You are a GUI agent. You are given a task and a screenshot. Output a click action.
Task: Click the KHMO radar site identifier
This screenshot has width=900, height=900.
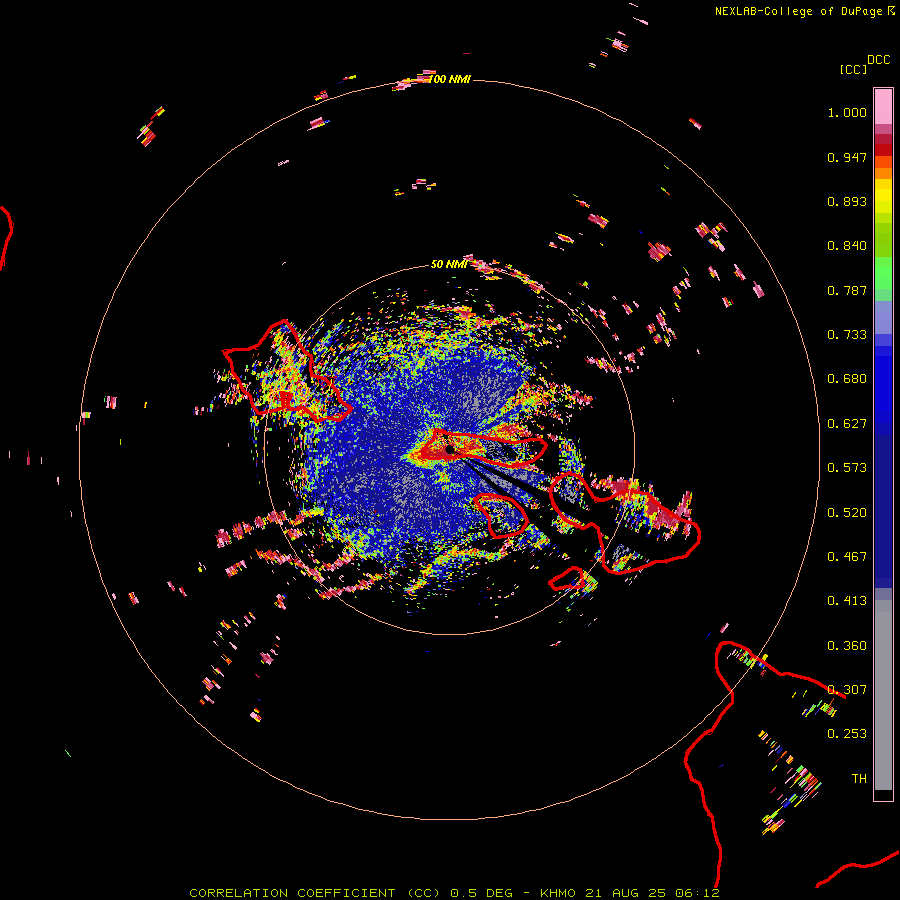click(558, 893)
